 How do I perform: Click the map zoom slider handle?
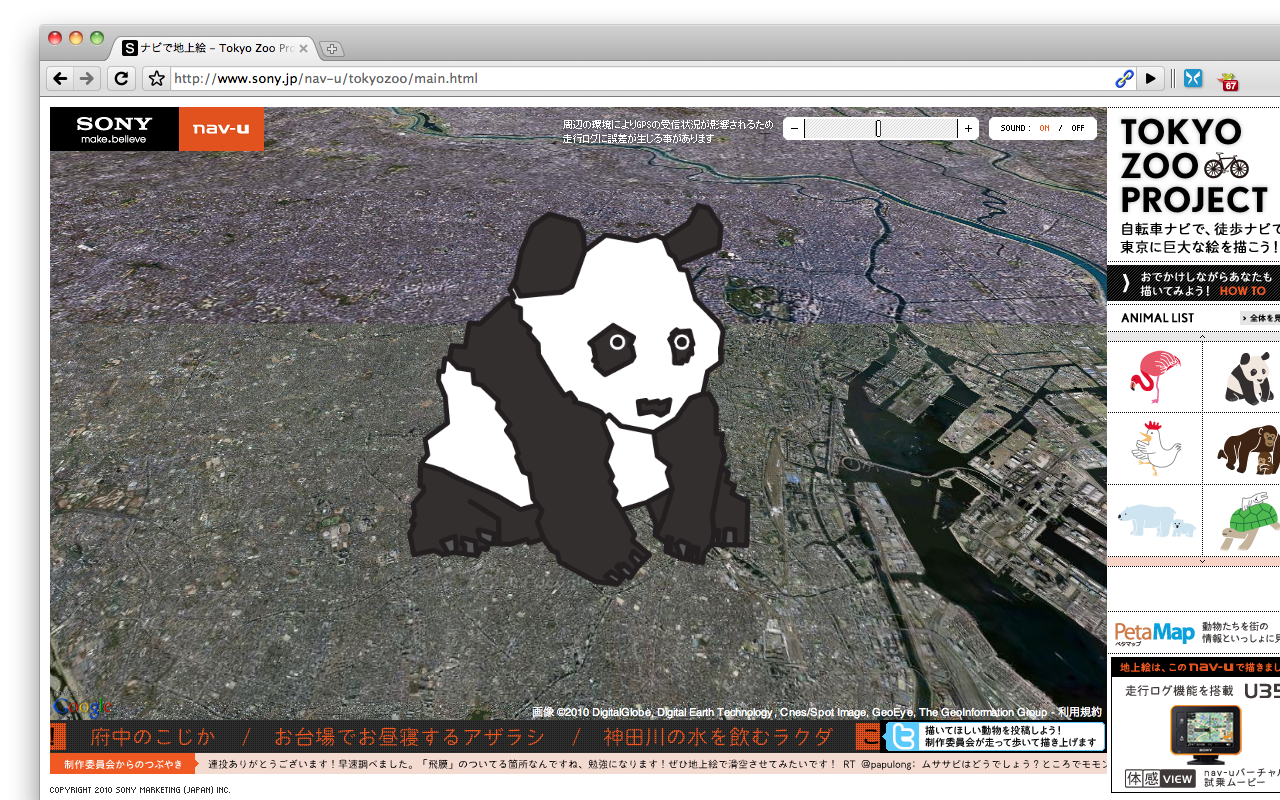[878, 128]
